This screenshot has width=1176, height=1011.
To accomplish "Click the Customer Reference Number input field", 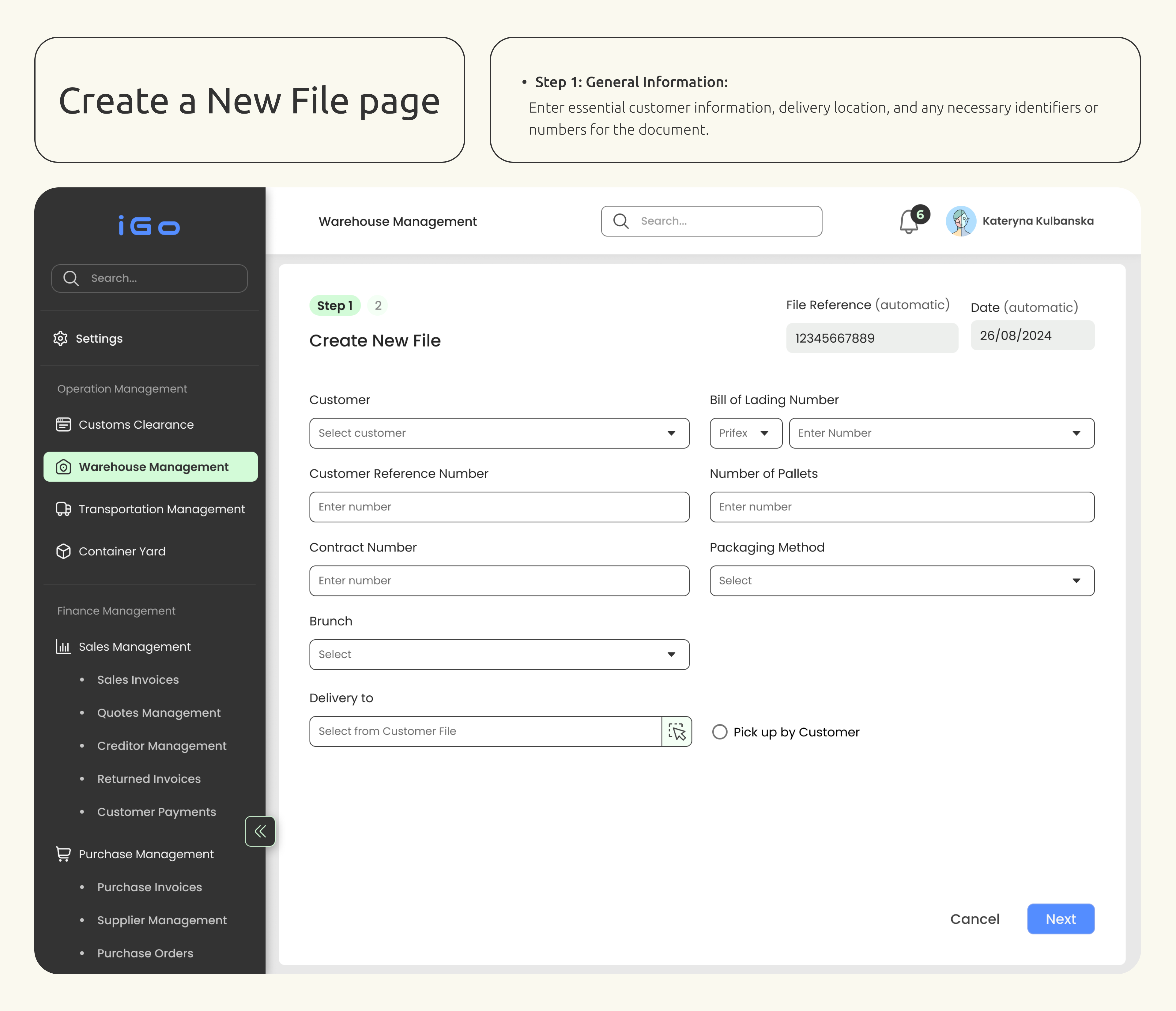I will click(x=499, y=507).
